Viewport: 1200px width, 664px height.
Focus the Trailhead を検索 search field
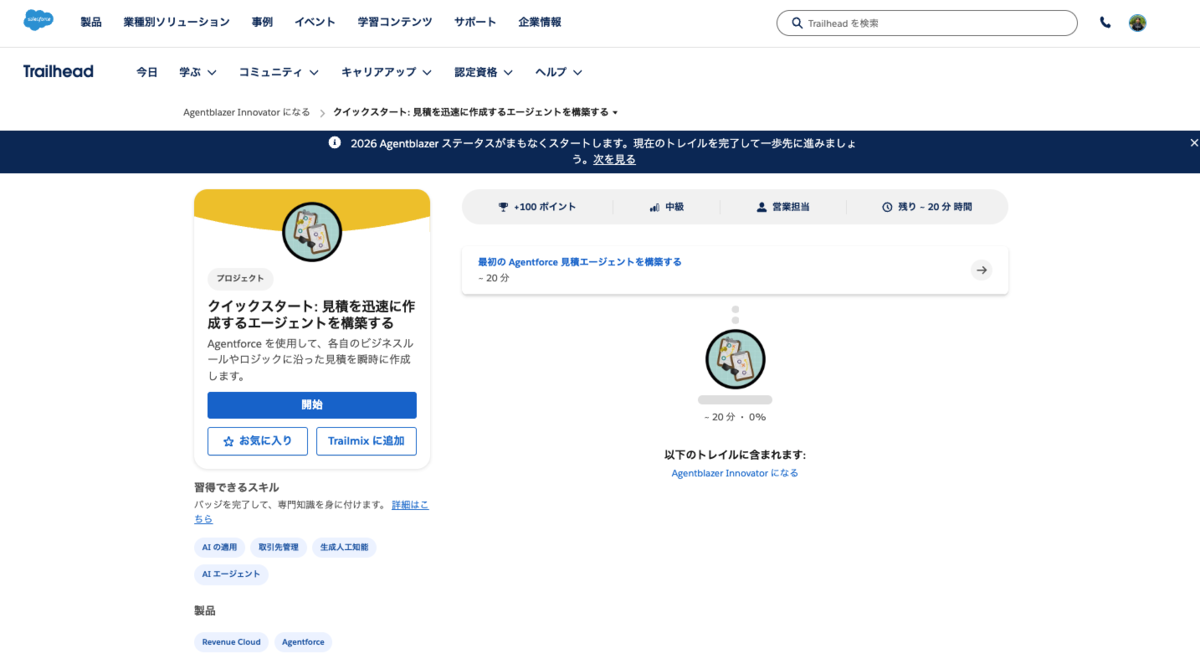coord(927,23)
